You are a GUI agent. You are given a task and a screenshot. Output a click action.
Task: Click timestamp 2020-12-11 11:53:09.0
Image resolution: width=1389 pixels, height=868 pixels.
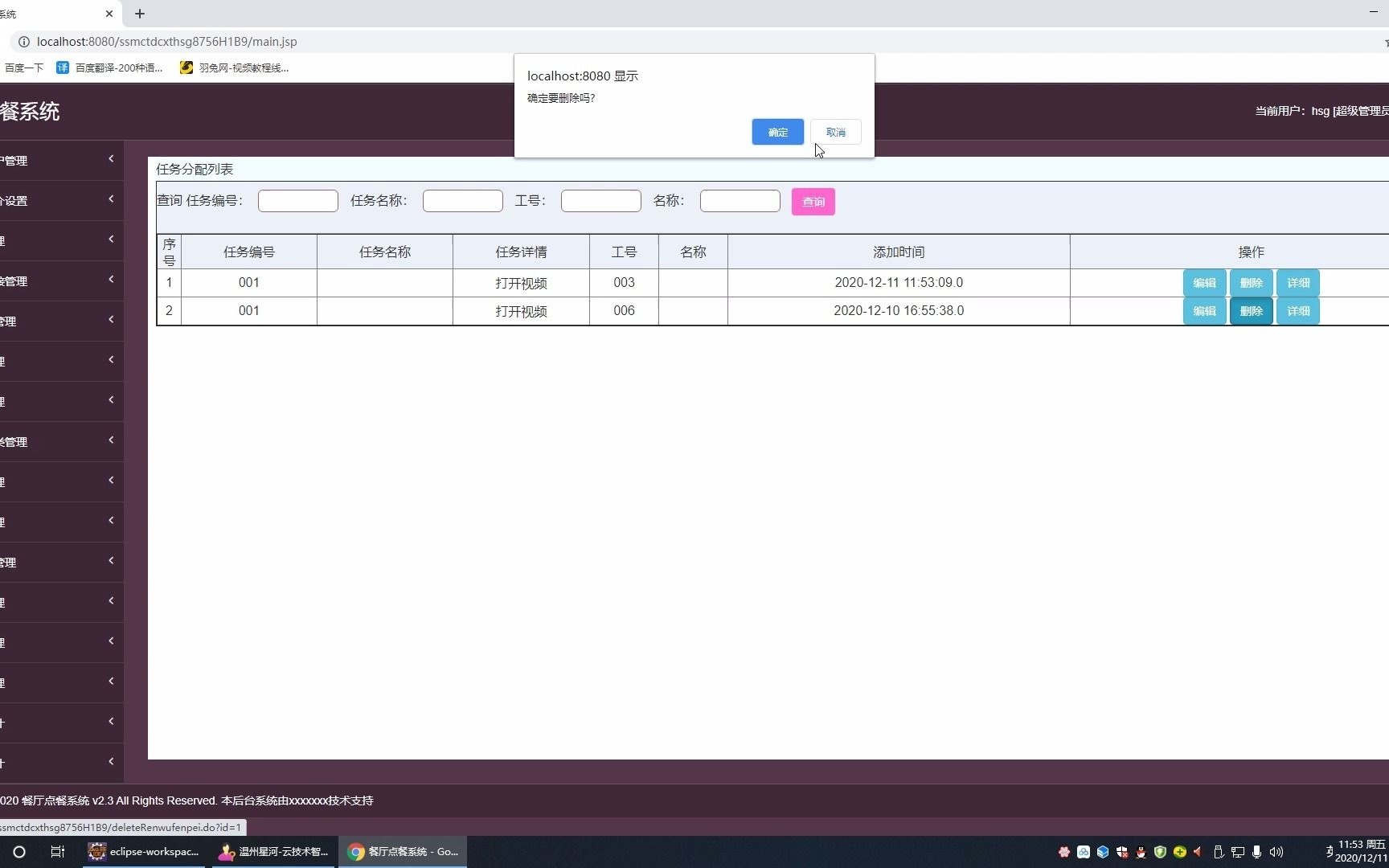[899, 283]
